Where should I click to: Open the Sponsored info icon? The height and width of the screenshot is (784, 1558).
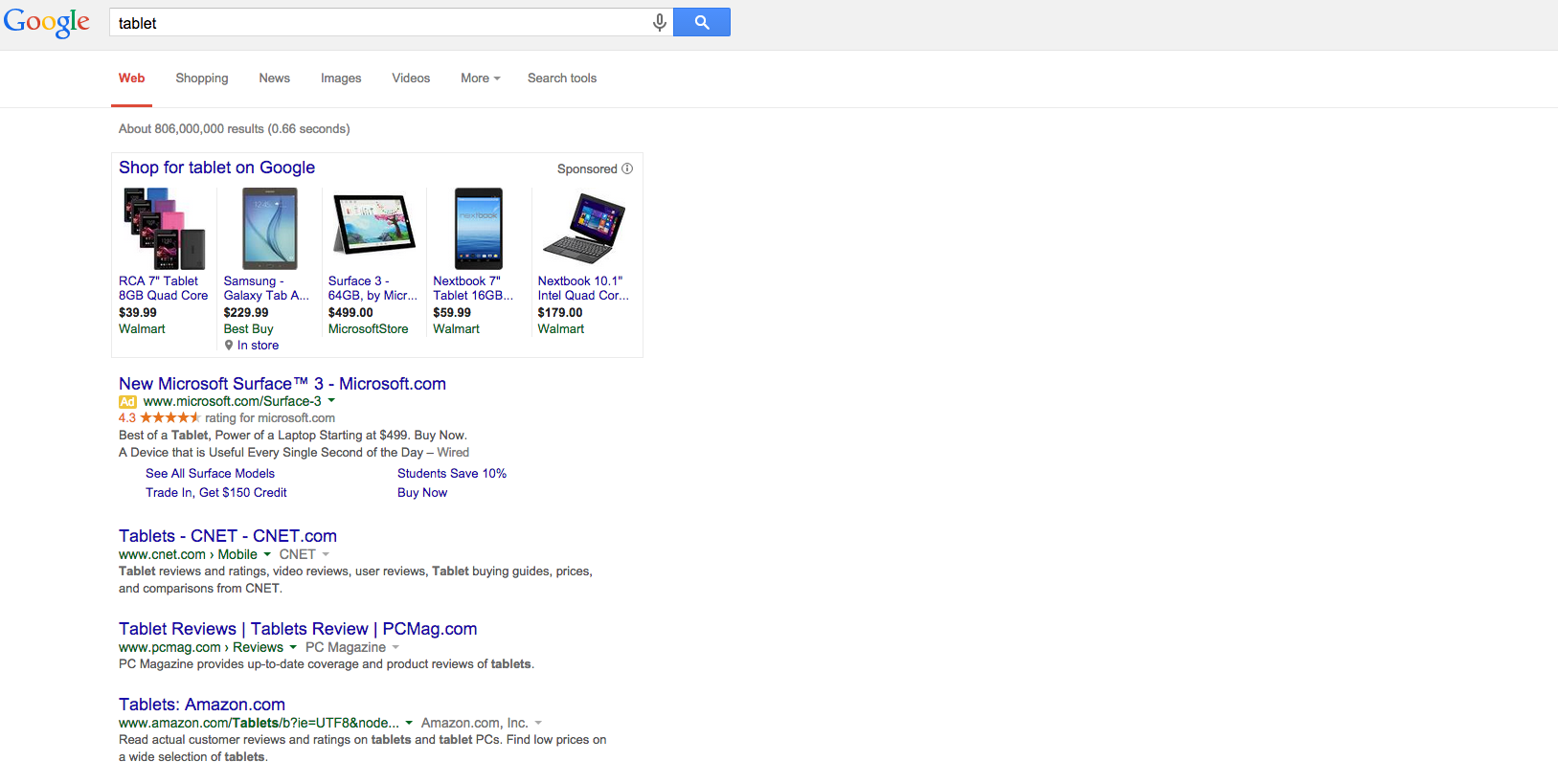click(627, 168)
